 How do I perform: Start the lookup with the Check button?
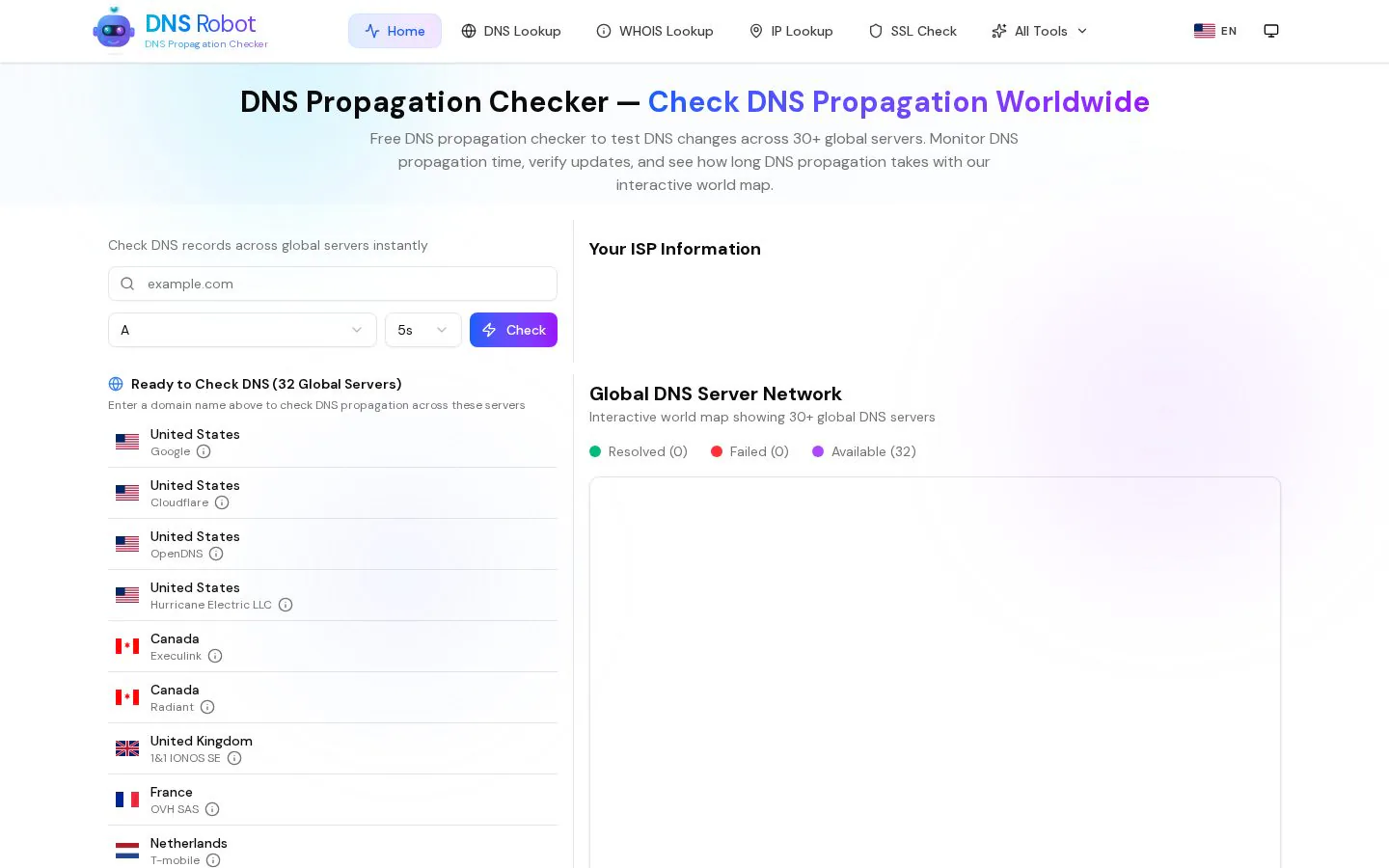click(513, 330)
